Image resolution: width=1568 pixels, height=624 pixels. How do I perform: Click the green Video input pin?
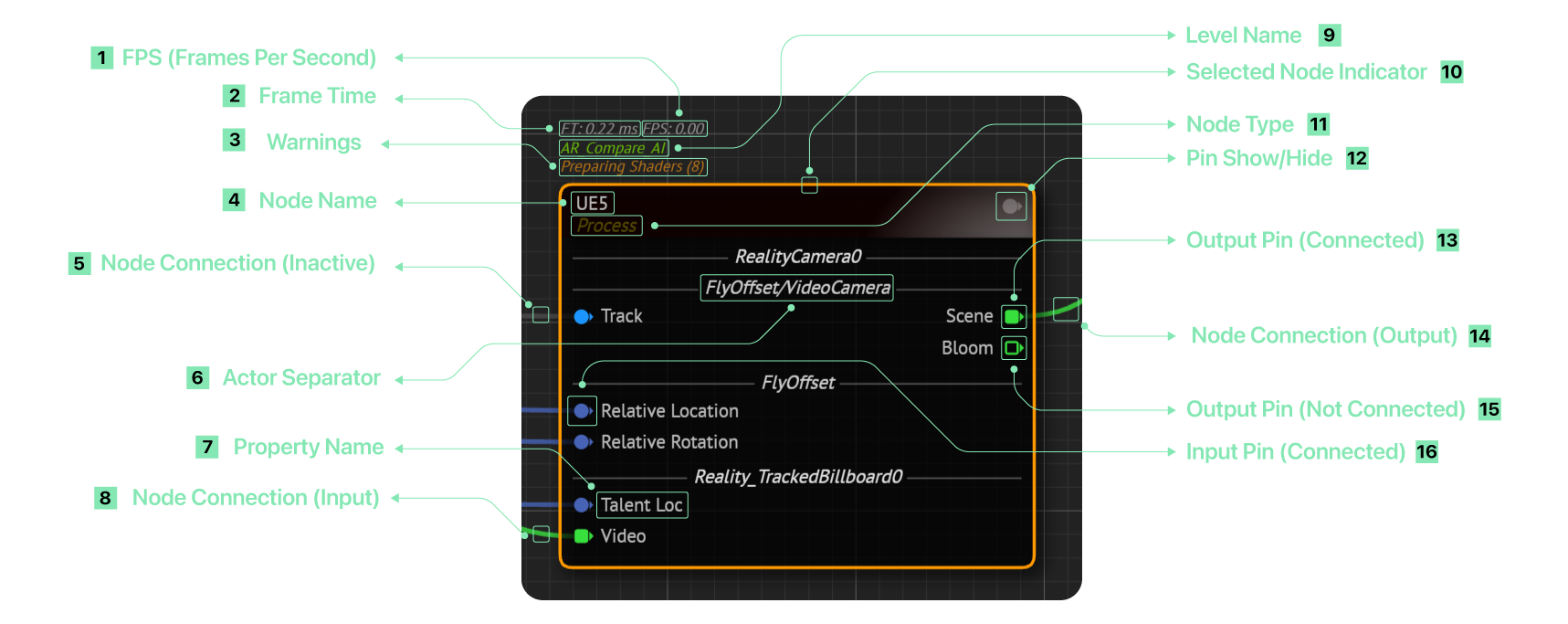pyautogui.click(x=583, y=536)
